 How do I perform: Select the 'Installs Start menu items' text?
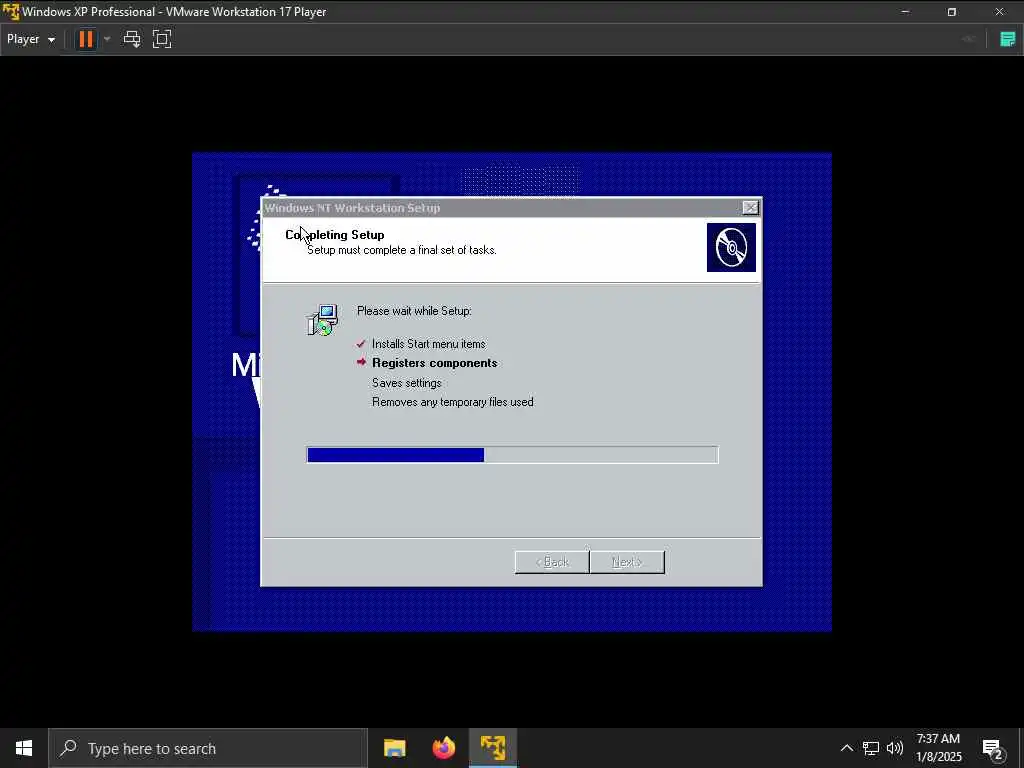click(x=428, y=344)
